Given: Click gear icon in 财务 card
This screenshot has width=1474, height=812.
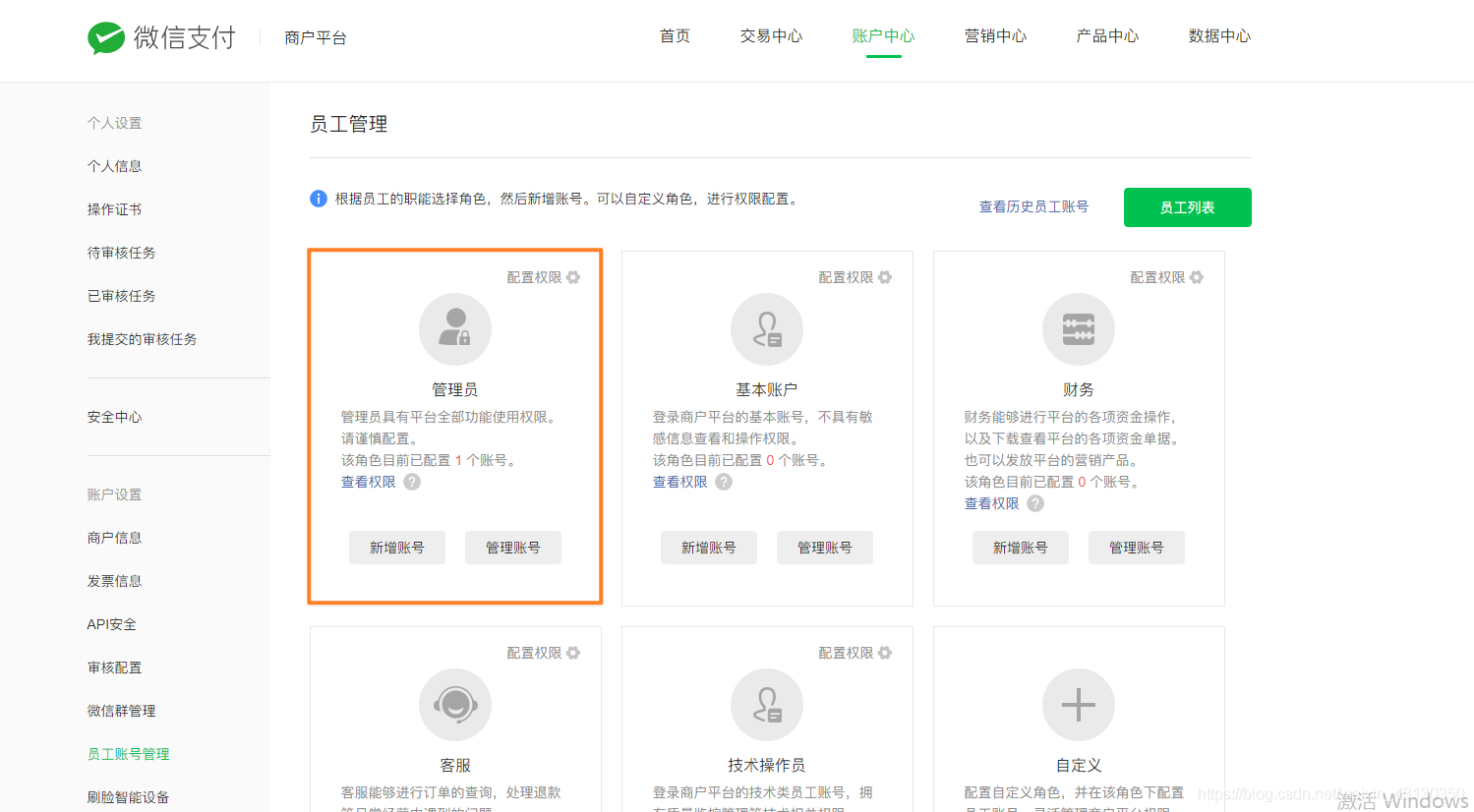Looking at the screenshot, I should (1197, 277).
